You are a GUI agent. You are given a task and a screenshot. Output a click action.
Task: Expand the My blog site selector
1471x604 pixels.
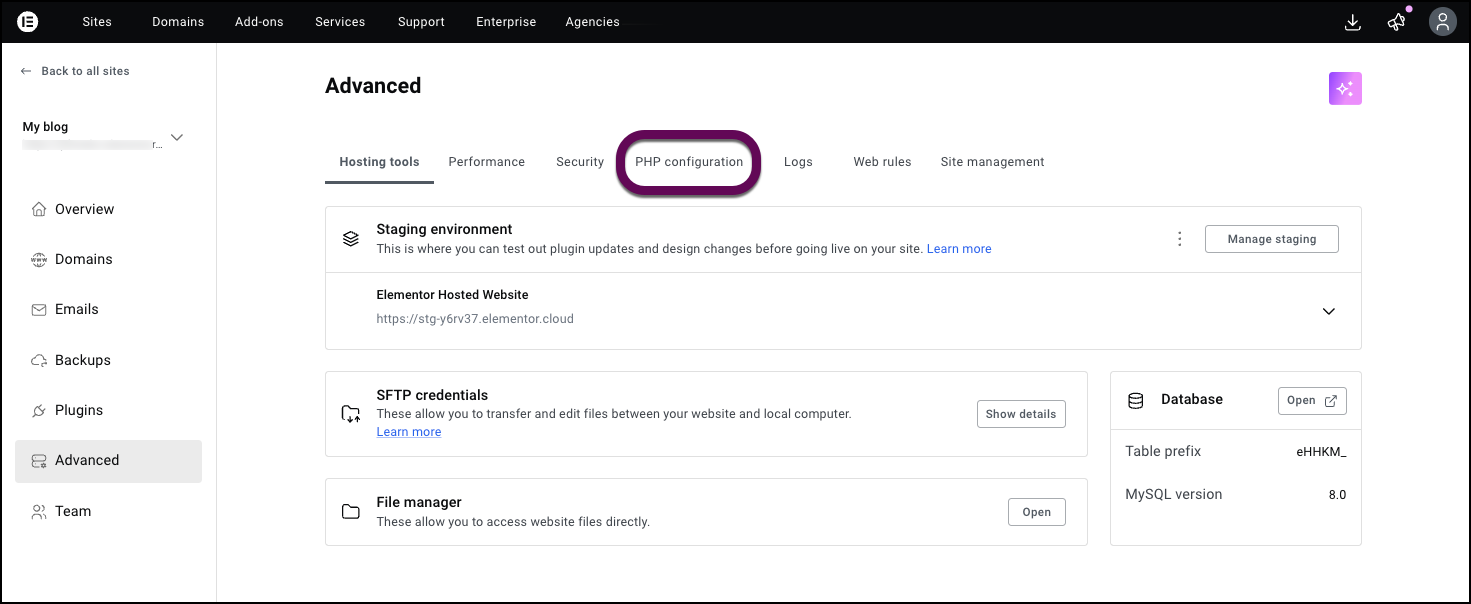pyautogui.click(x=177, y=137)
